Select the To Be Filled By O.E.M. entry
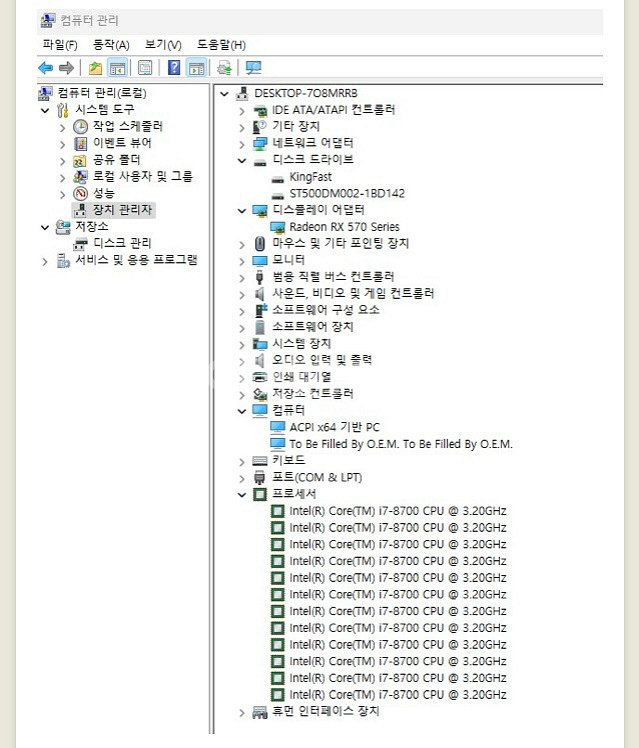 tap(401, 444)
